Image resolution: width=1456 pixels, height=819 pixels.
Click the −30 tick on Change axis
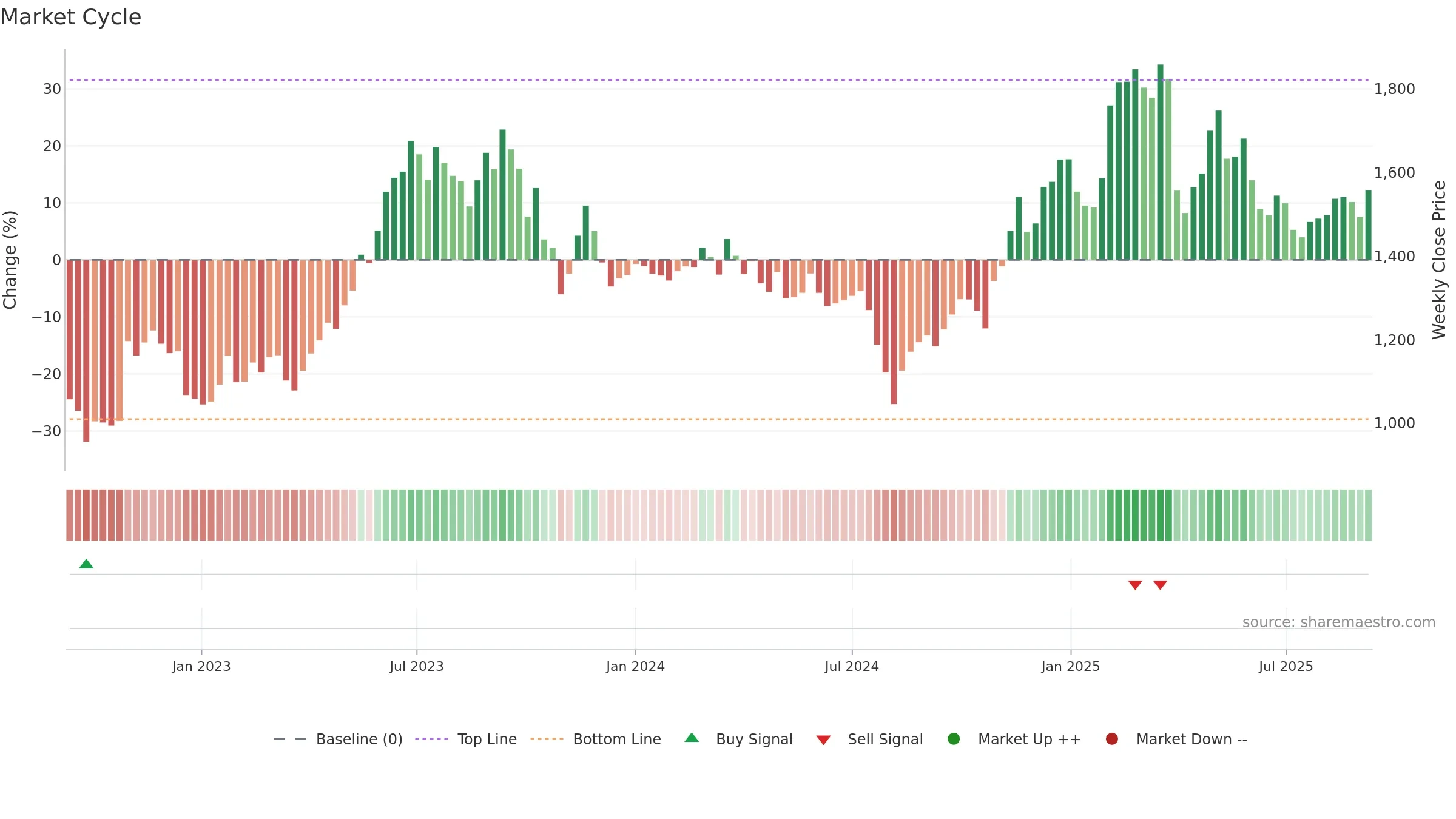(x=47, y=431)
